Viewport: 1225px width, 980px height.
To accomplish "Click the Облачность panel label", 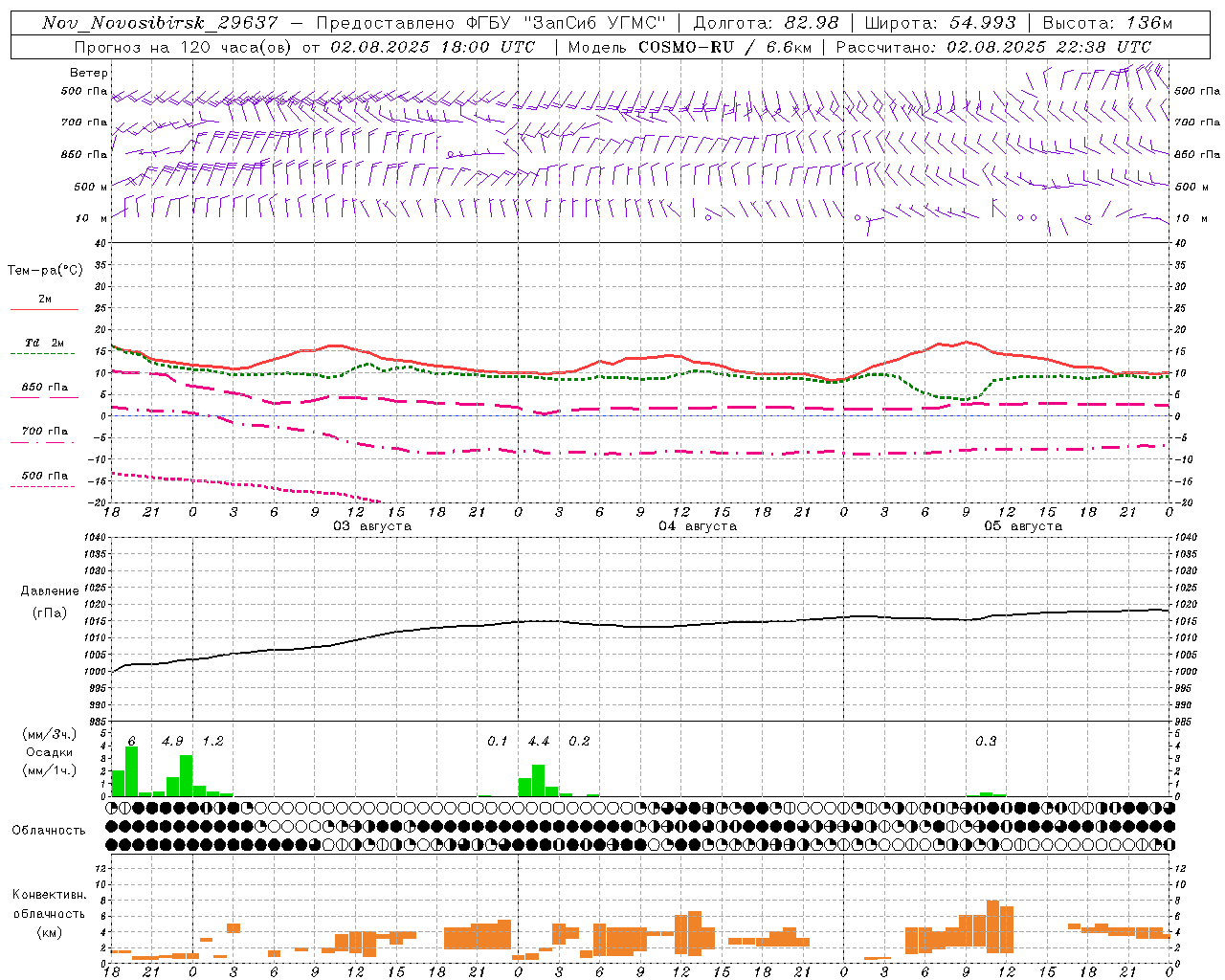I will point(49,830).
